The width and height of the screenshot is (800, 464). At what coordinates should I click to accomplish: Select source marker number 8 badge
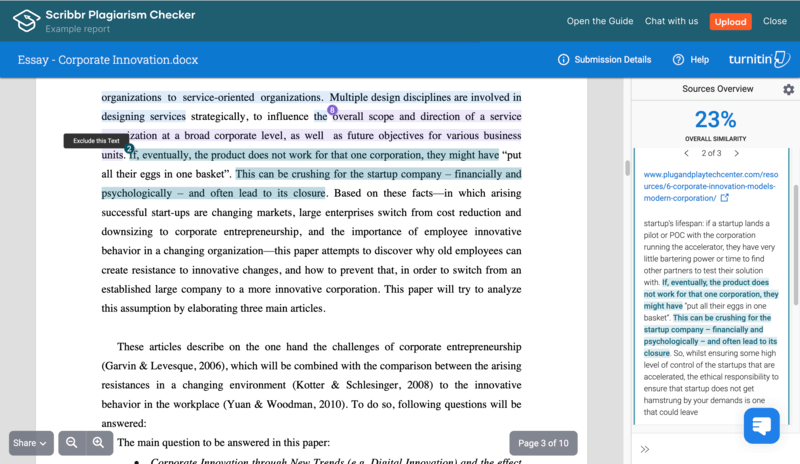coord(332,110)
